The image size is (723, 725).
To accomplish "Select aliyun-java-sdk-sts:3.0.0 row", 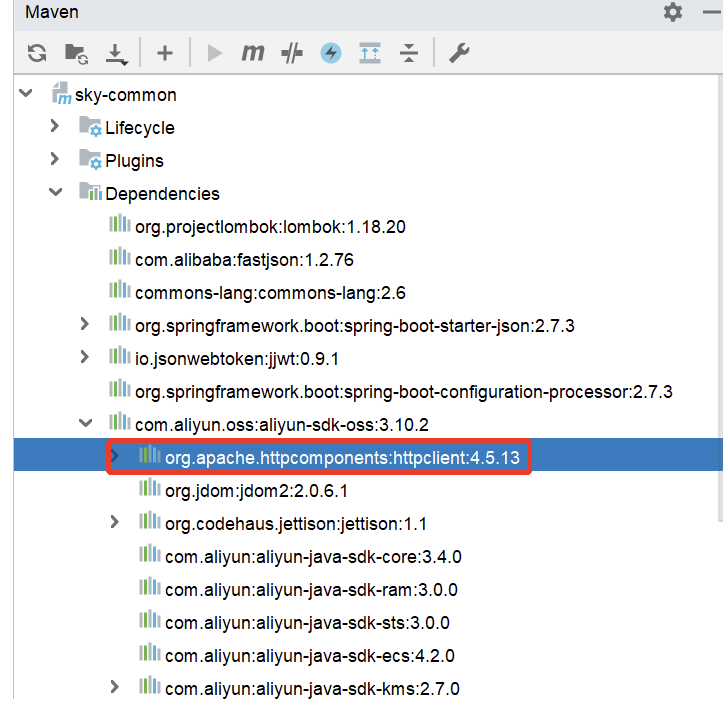I will tap(368, 623).
